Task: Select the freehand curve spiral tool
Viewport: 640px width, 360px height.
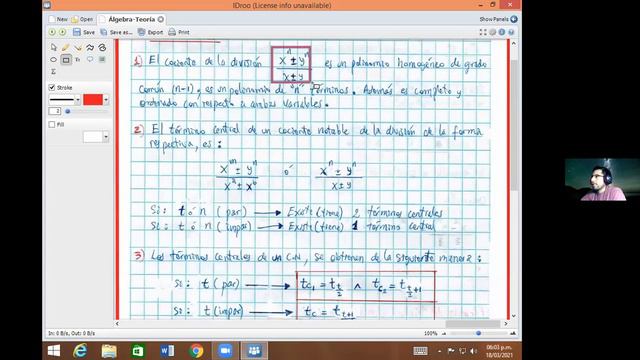Action: point(102,47)
